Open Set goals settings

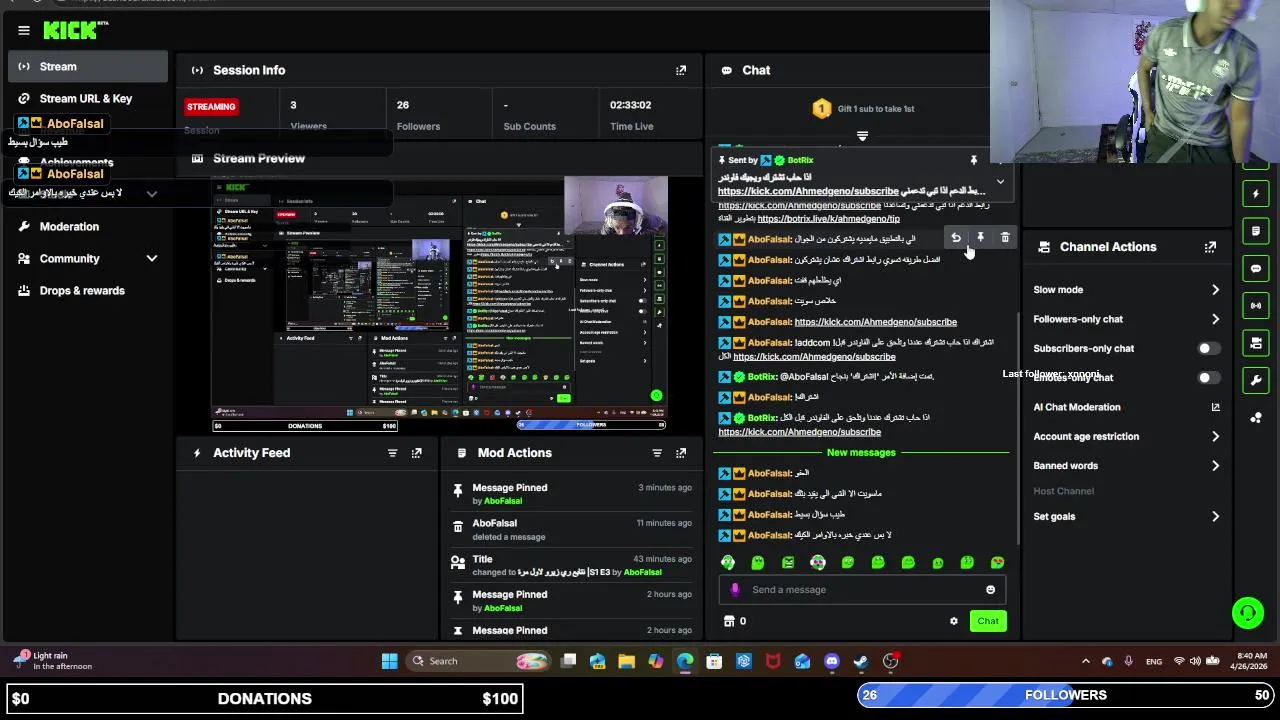coord(1127,517)
